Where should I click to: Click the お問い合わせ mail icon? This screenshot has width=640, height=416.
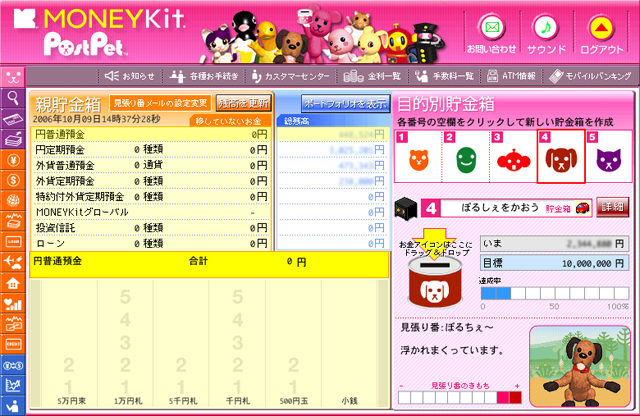tap(491, 28)
